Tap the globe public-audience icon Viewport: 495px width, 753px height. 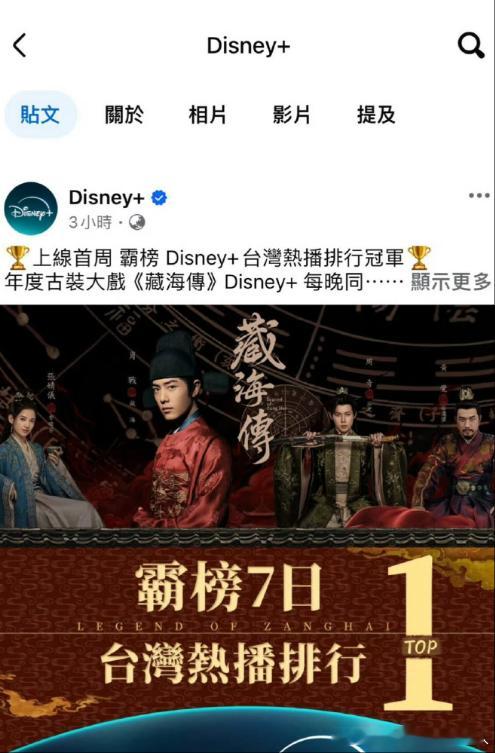pyautogui.click(x=137, y=222)
